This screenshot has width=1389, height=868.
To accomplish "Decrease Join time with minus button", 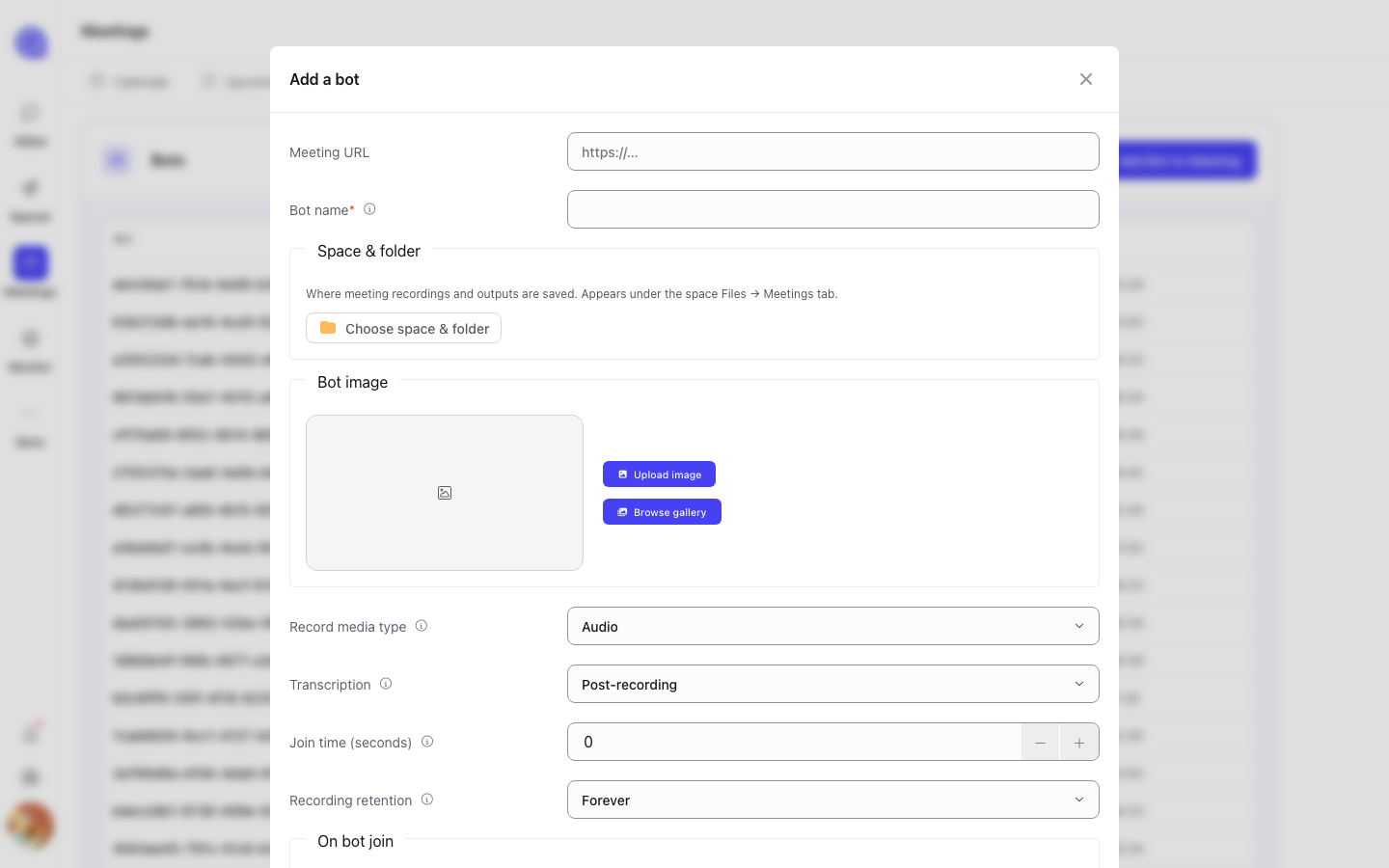I will [x=1040, y=742].
